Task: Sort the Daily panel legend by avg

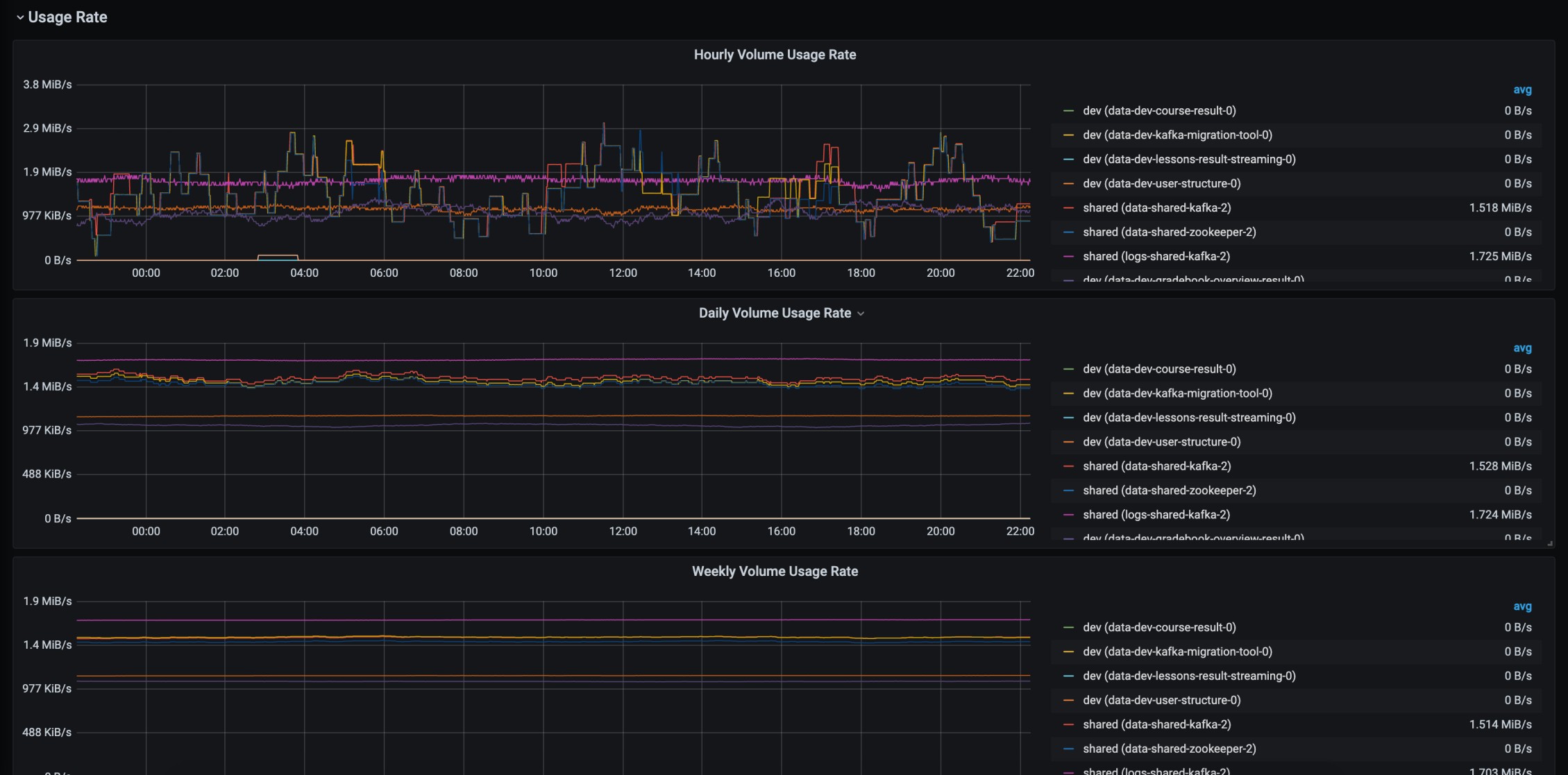Action: [x=1522, y=348]
